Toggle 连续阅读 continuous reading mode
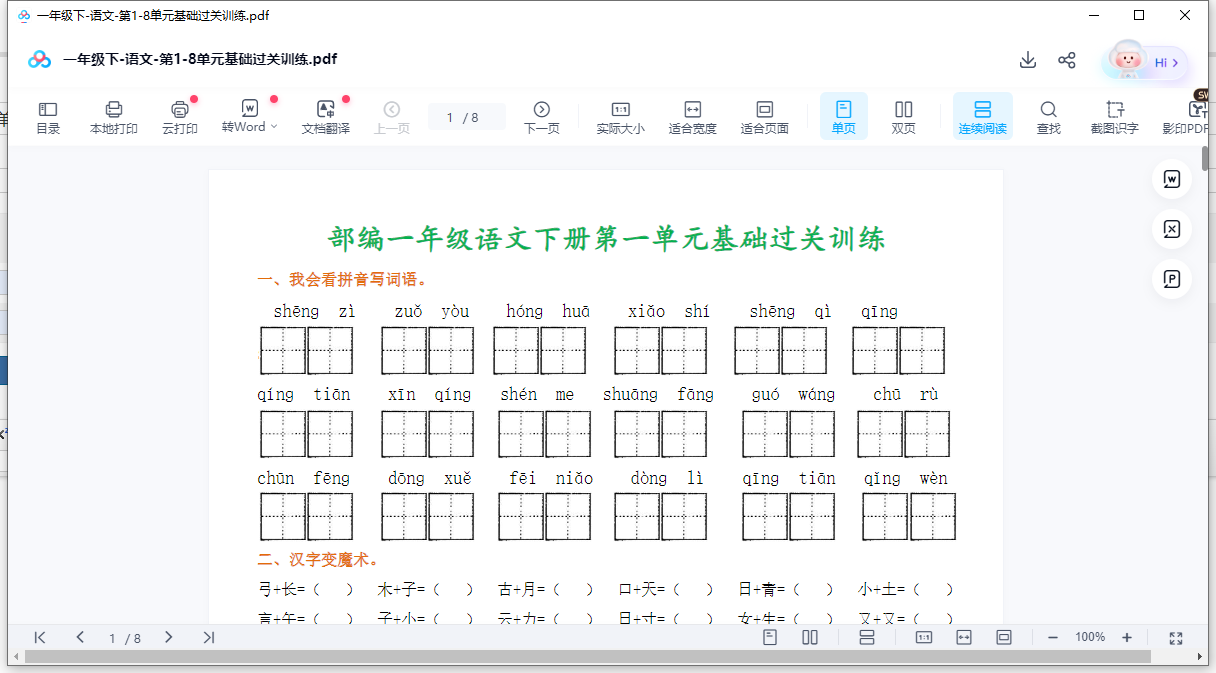Screen dimensions: 1216x673 (982, 117)
